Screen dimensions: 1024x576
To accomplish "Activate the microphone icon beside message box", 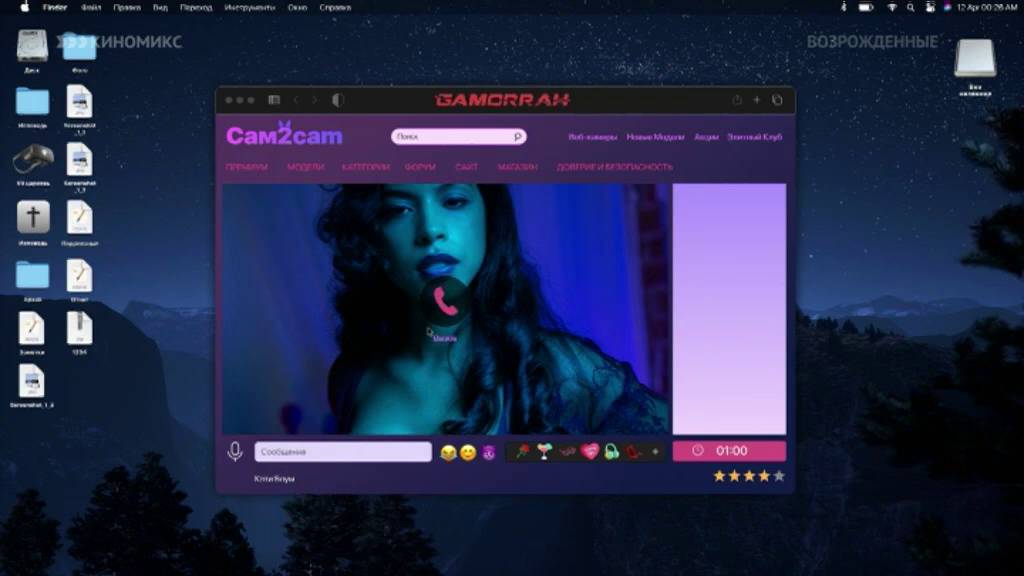I will point(235,451).
